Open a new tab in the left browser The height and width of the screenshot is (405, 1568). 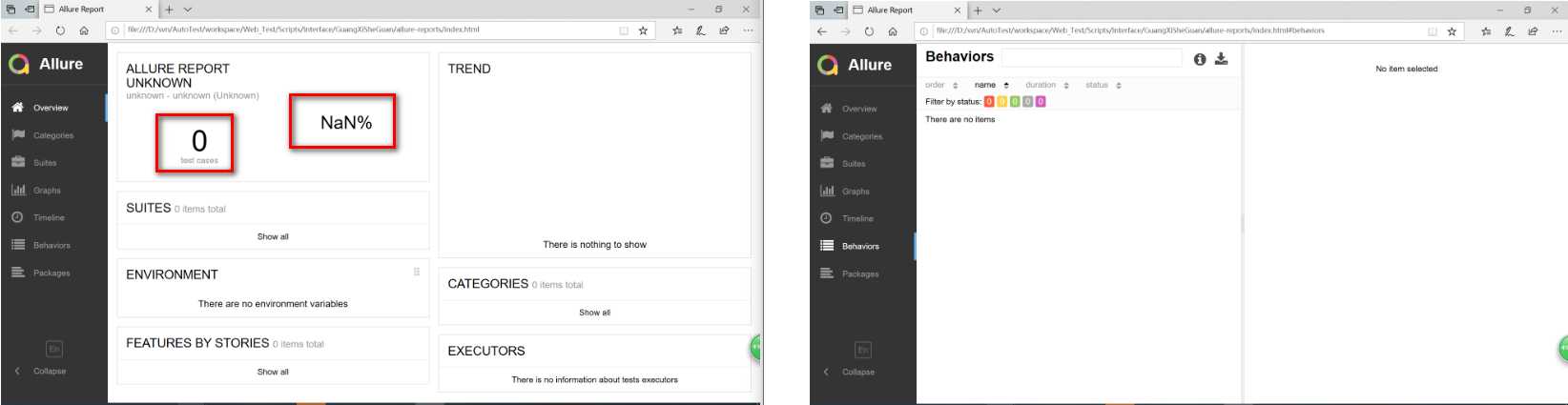coord(169,10)
